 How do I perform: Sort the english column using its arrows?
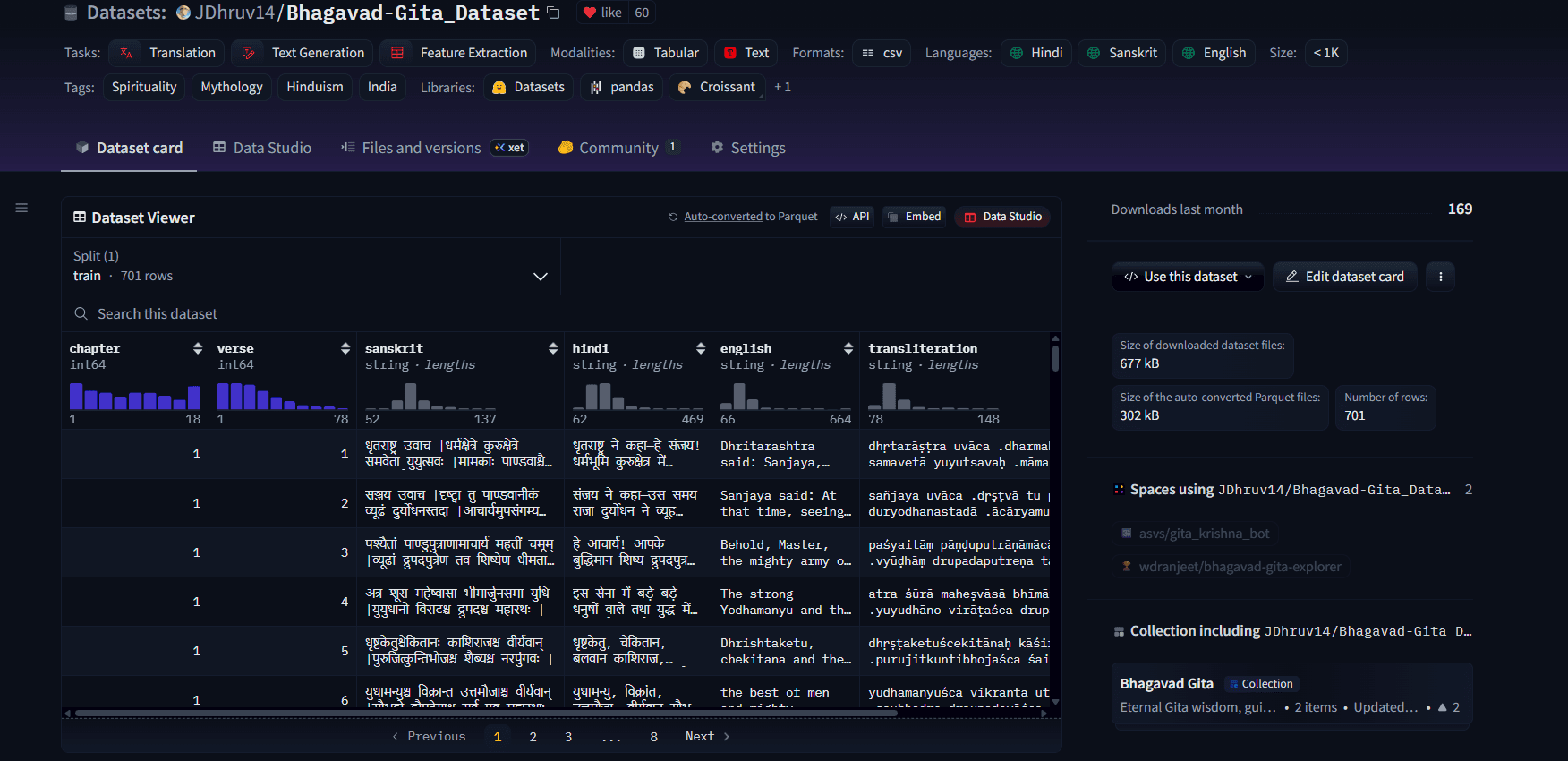click(x=848, y=348)
